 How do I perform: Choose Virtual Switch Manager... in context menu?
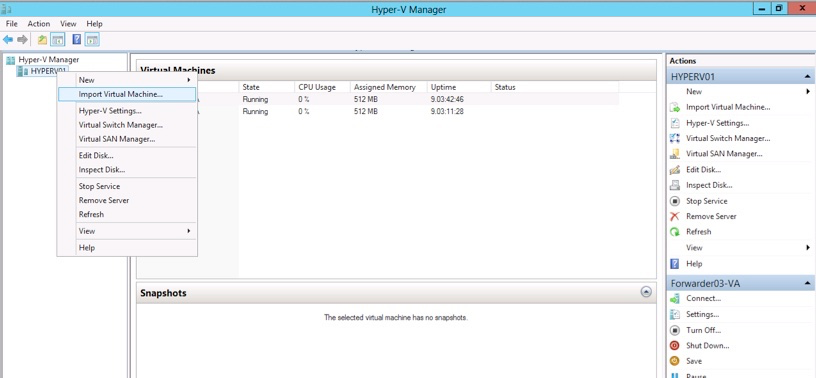click(x=127, y=125)
